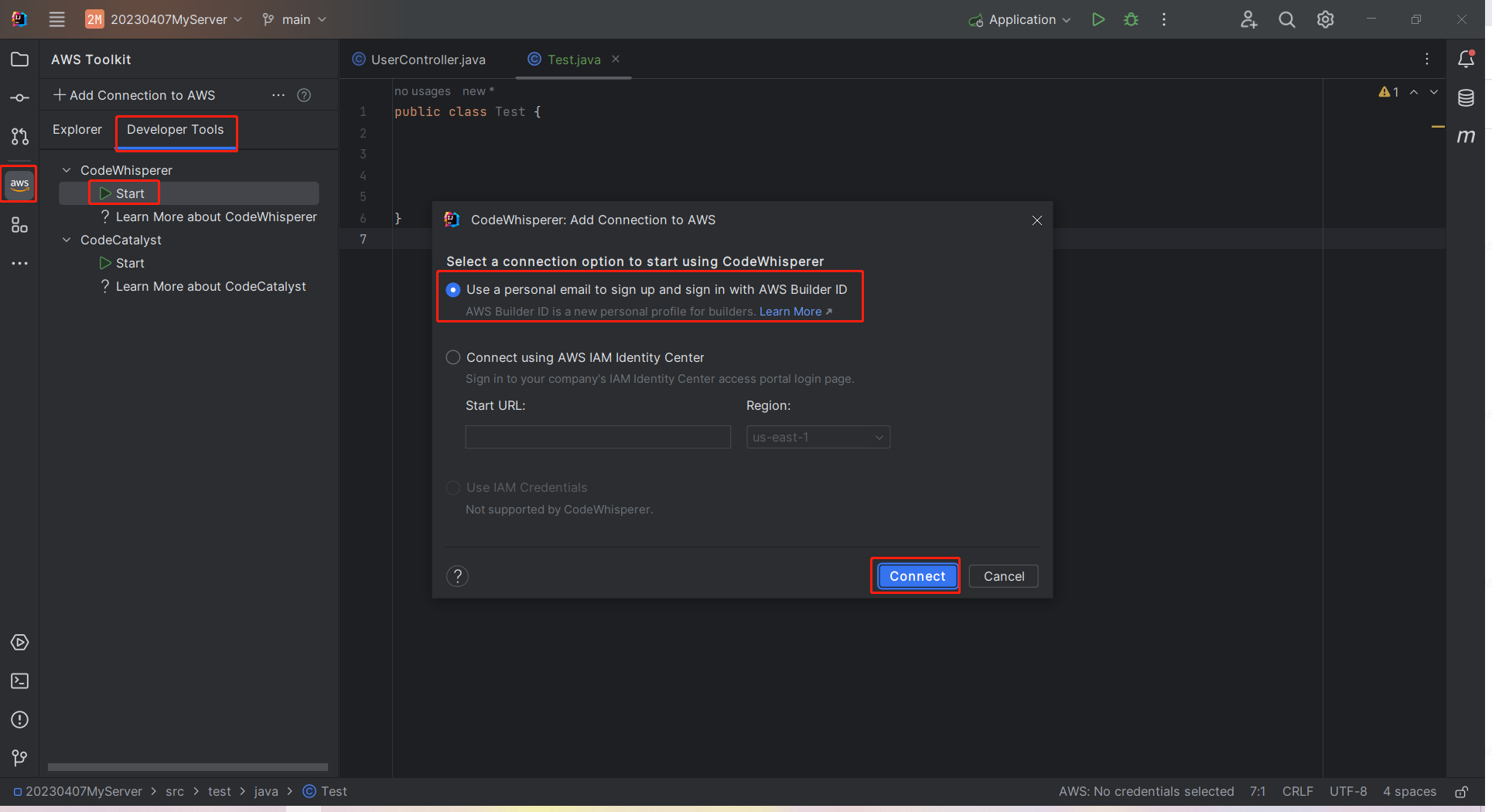Open the main branch dropdown
The height and width of the screenshot is (812, 1492).
click(295, 19)
